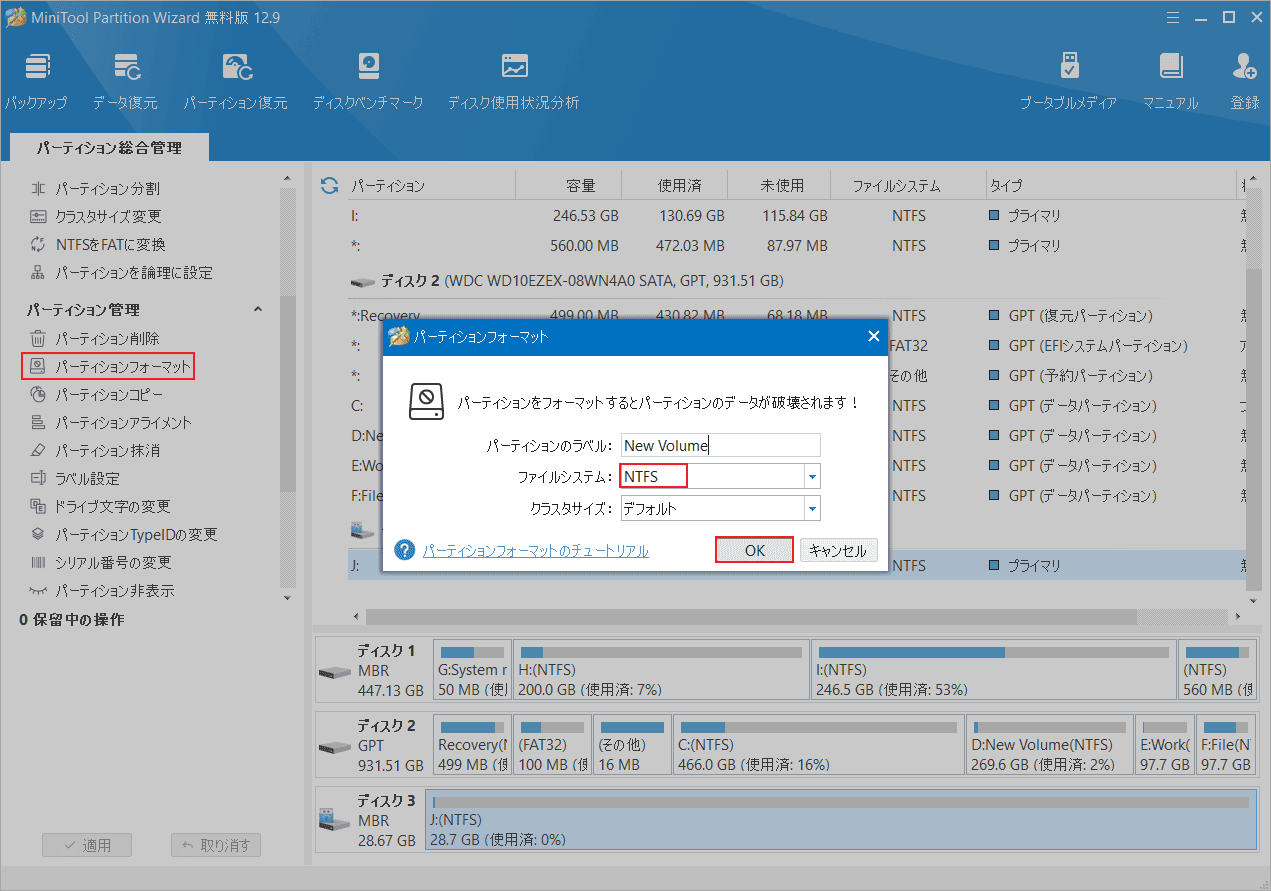
Task: Edit the パーティションのラベル field
Action: coord(720,445)
